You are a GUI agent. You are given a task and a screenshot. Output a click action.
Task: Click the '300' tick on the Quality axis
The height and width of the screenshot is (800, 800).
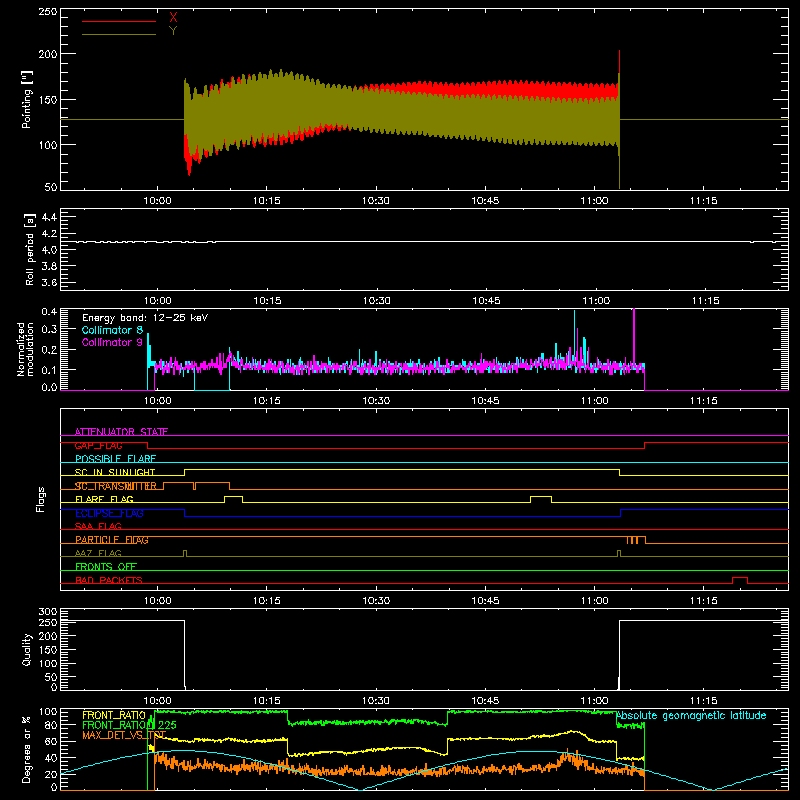coord(48,612)
